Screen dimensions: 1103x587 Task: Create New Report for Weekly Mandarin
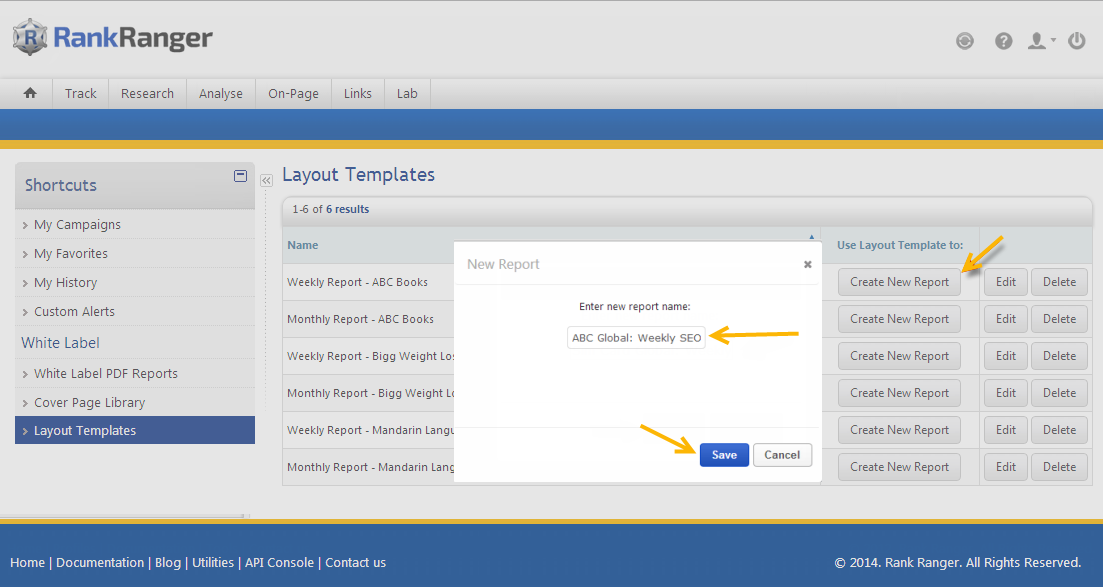[899, 429]
